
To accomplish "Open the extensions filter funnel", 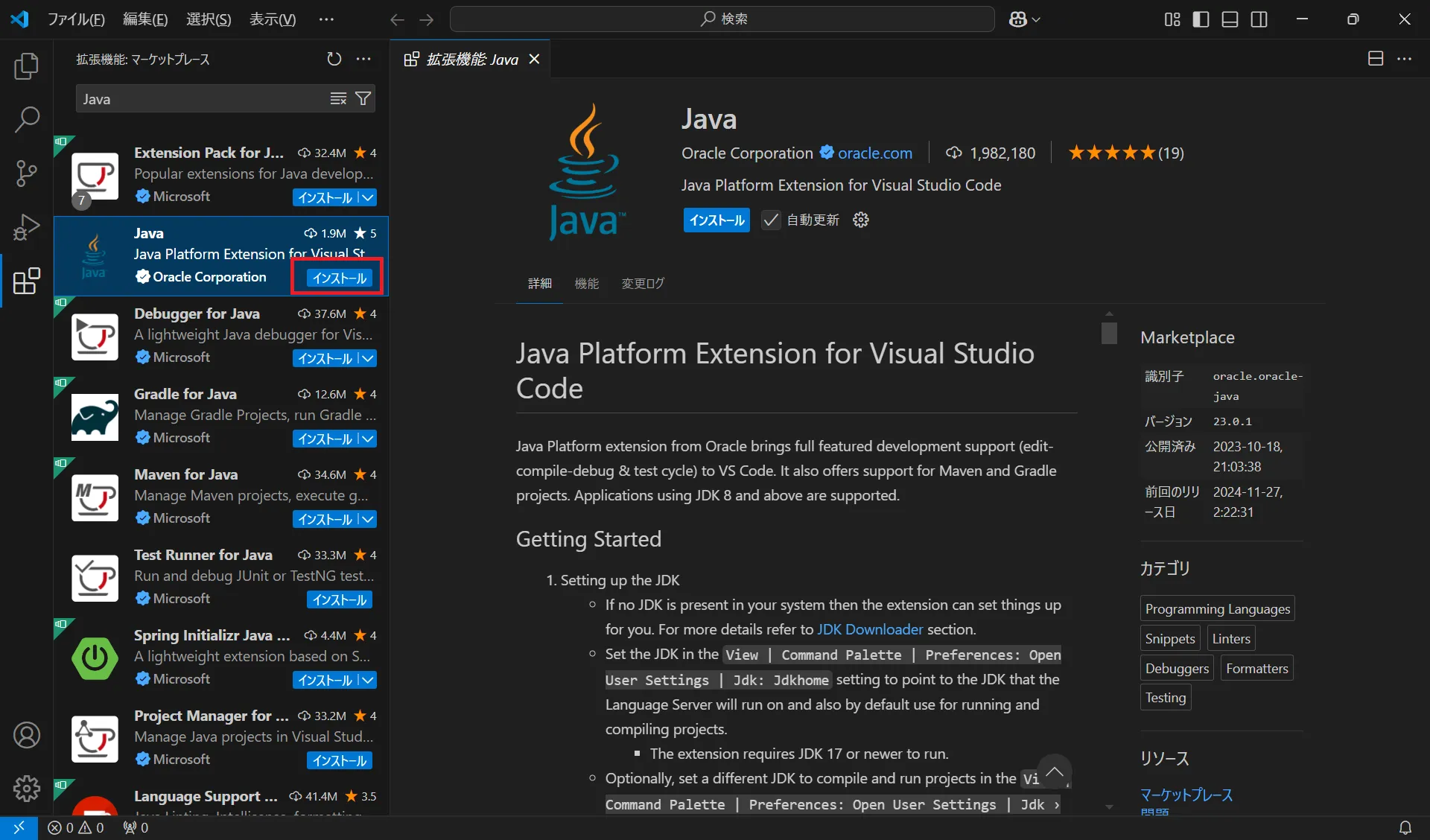I will (x=363, y=99).
